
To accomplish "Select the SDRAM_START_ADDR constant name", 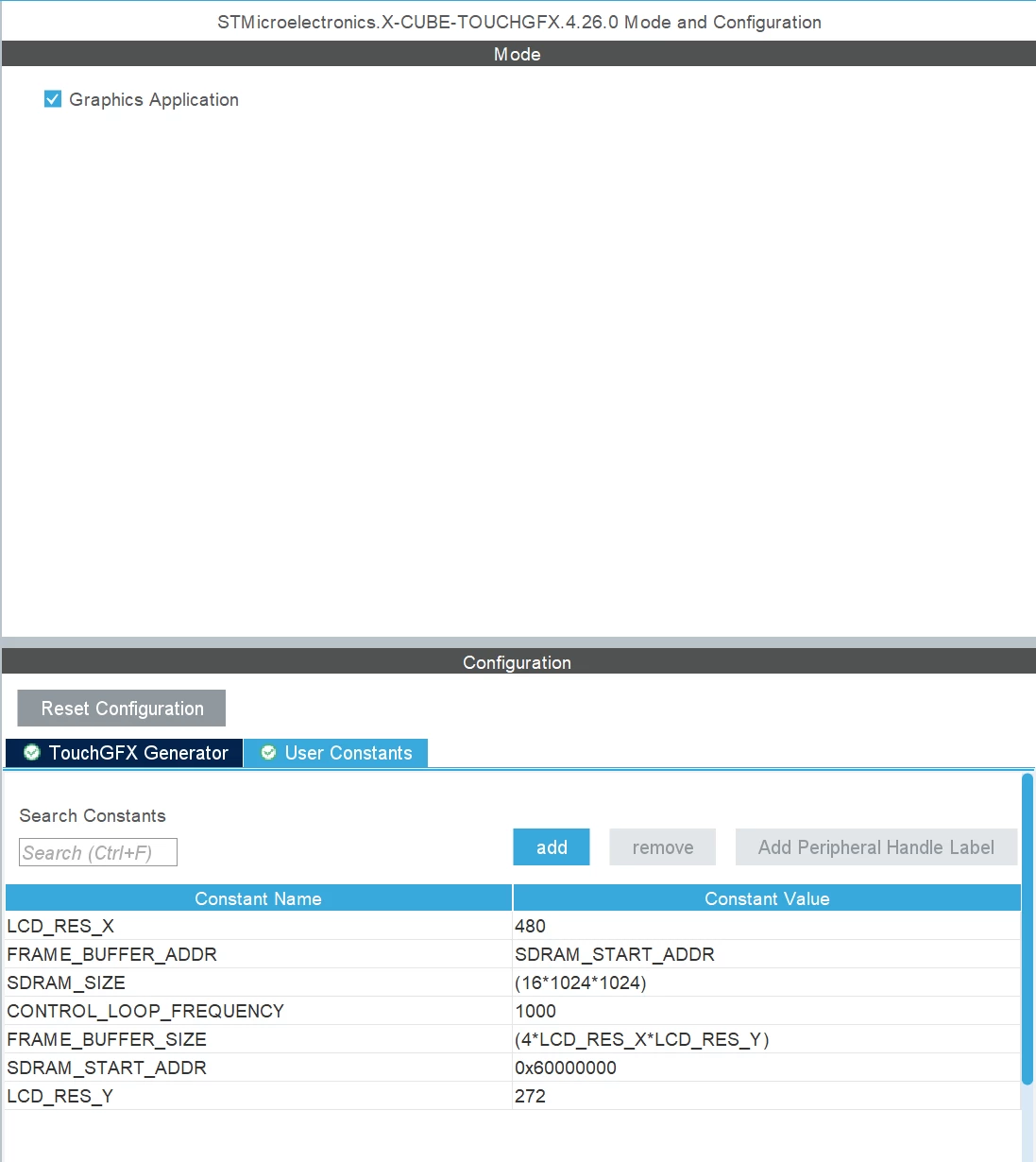I will [x=107, y=1068].
